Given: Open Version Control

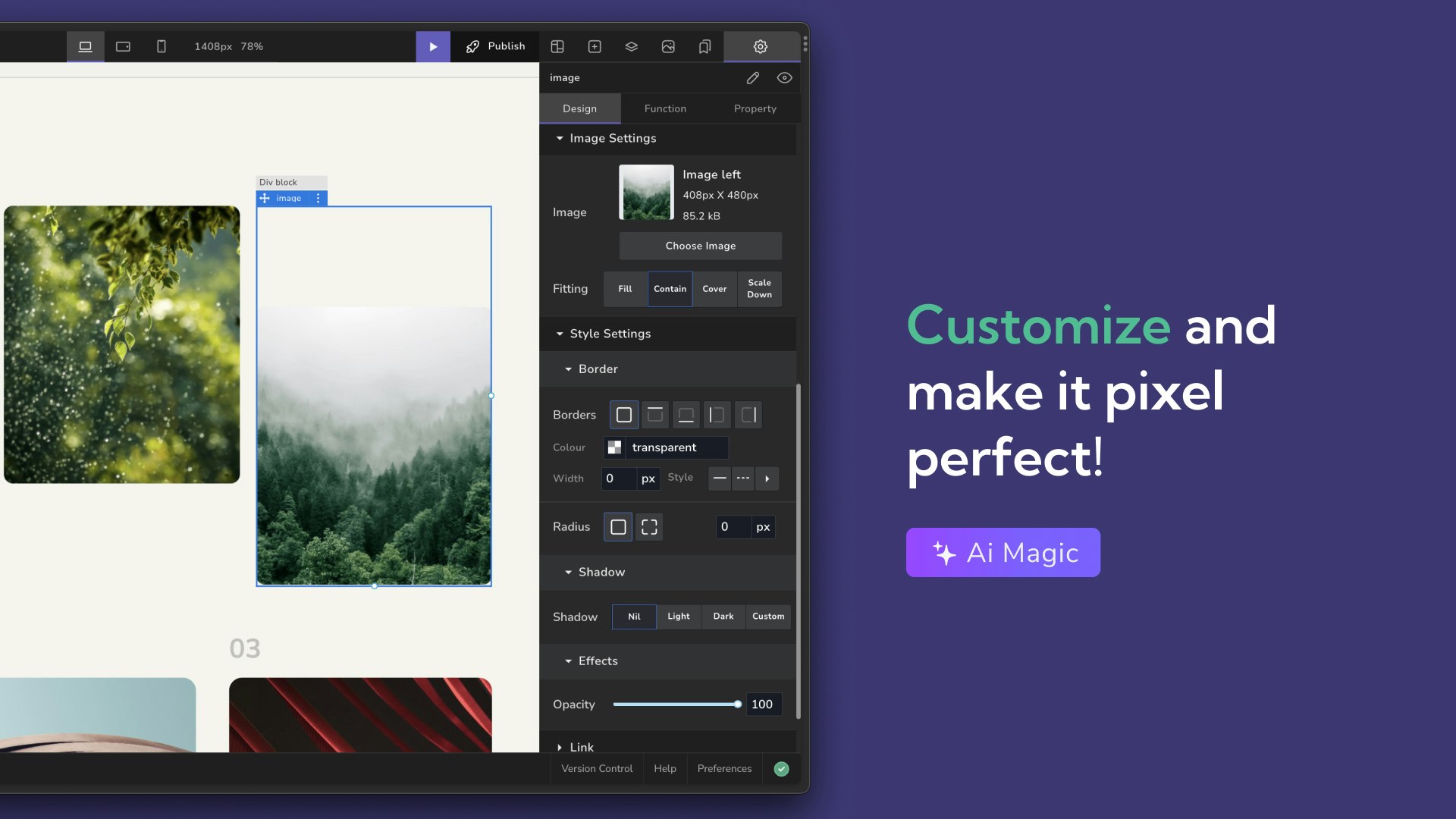Looking at the screenshot, I should 597,769.
